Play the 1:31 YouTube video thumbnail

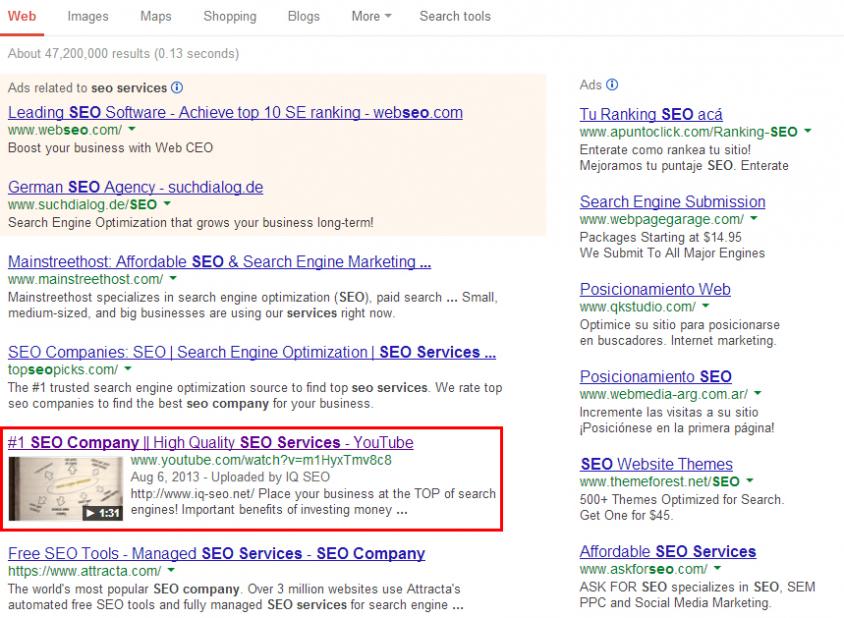65,488
